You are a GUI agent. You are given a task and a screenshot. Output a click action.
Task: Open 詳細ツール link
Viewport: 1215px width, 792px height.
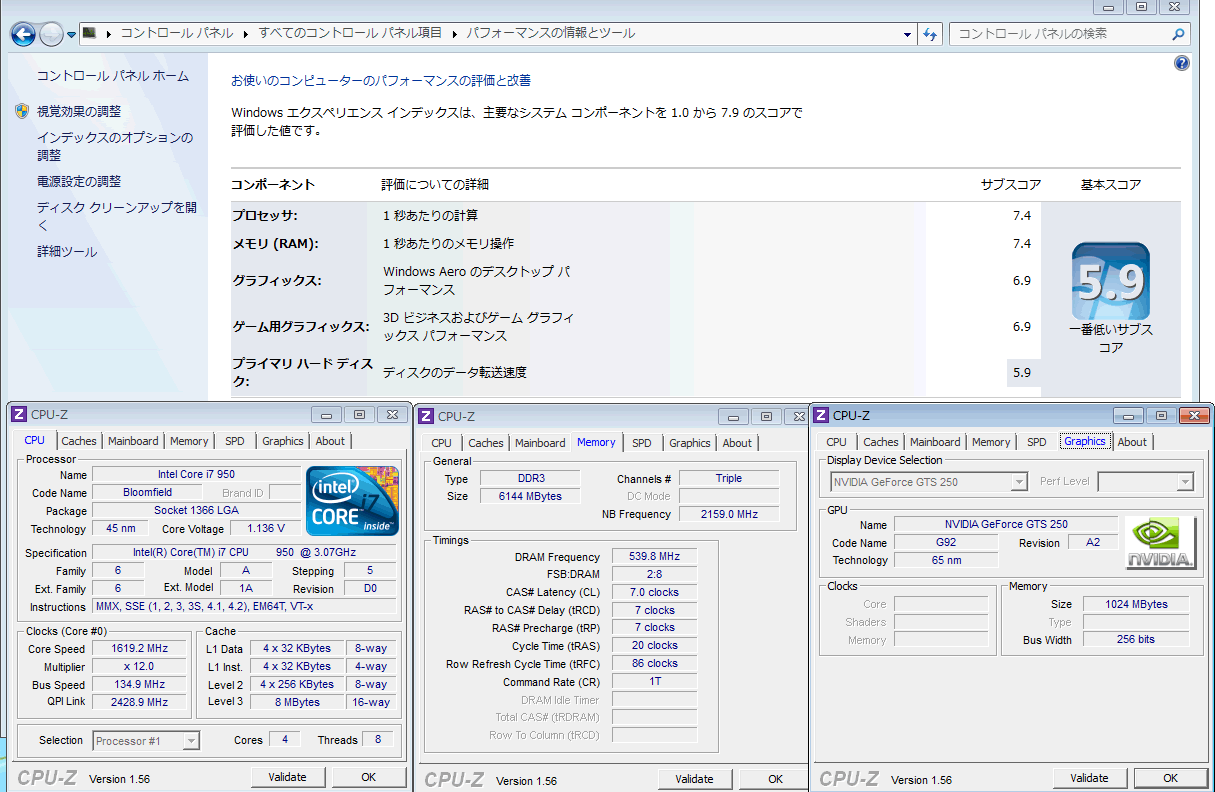coord(67,252)
